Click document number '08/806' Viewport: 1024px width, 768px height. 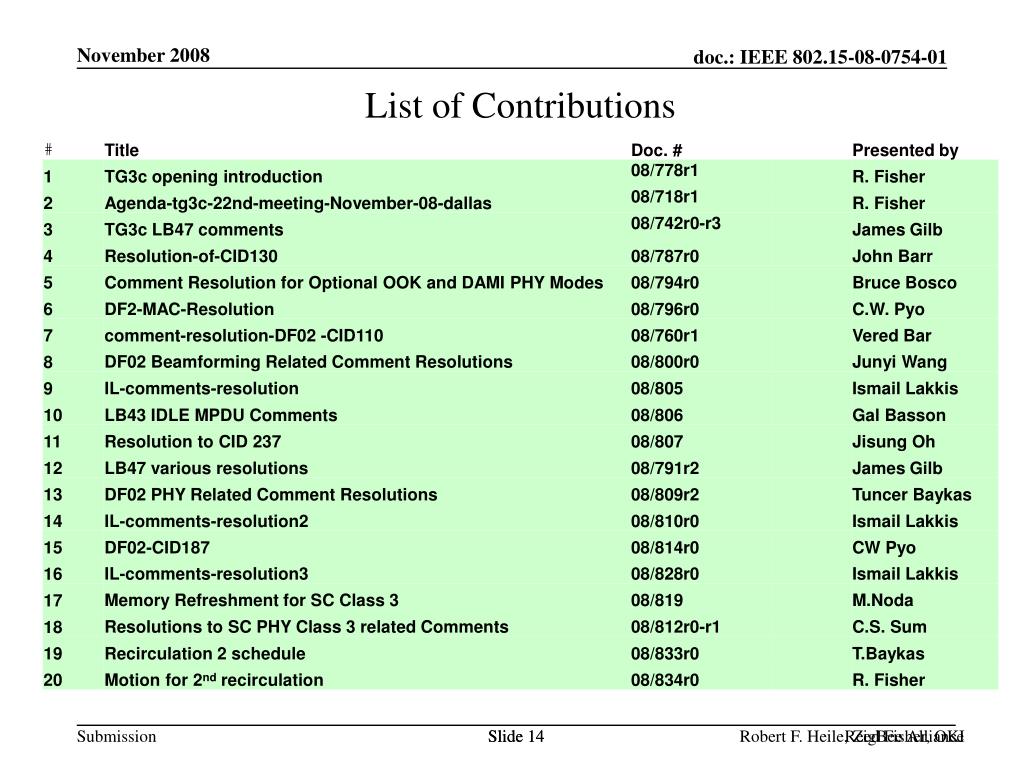coord(657,415)
